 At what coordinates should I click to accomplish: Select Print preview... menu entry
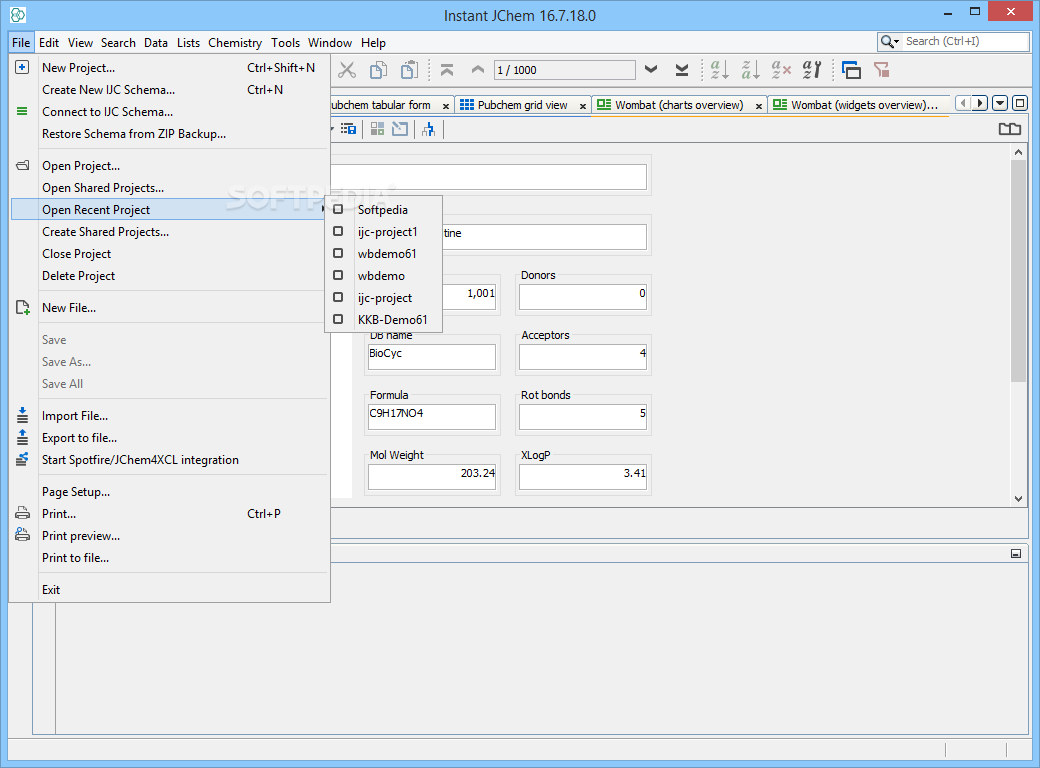(168, 536)
